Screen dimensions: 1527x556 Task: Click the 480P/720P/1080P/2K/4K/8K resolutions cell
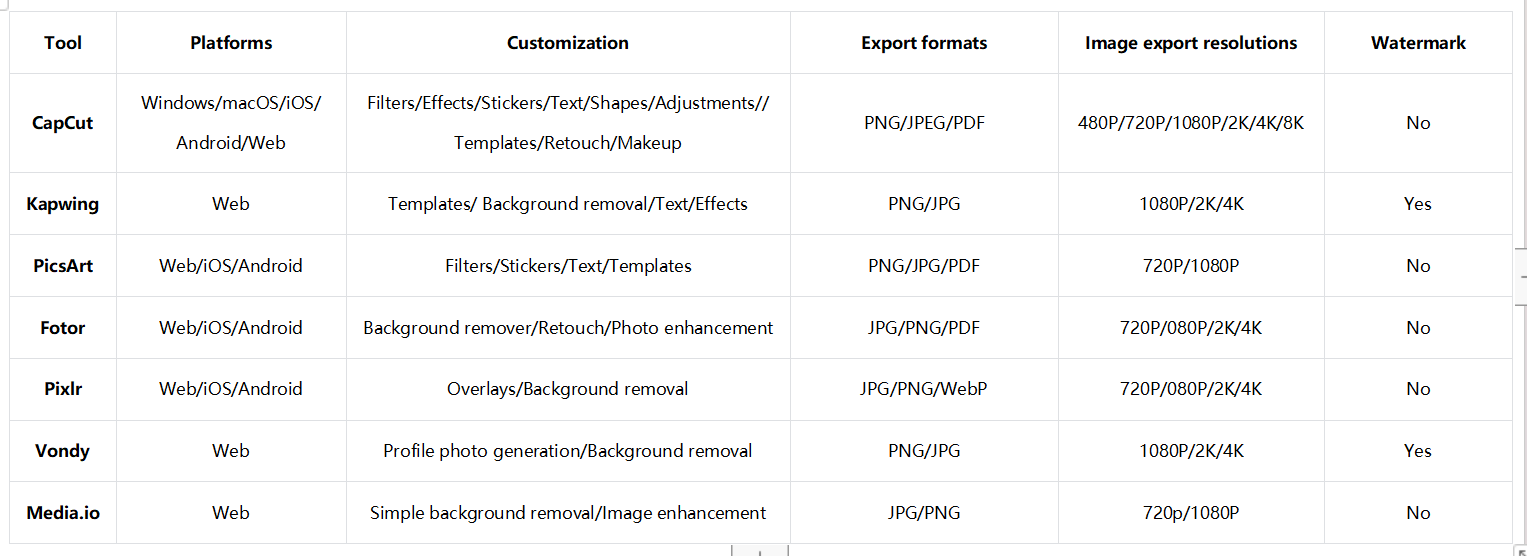click(x=1191, y=123)
